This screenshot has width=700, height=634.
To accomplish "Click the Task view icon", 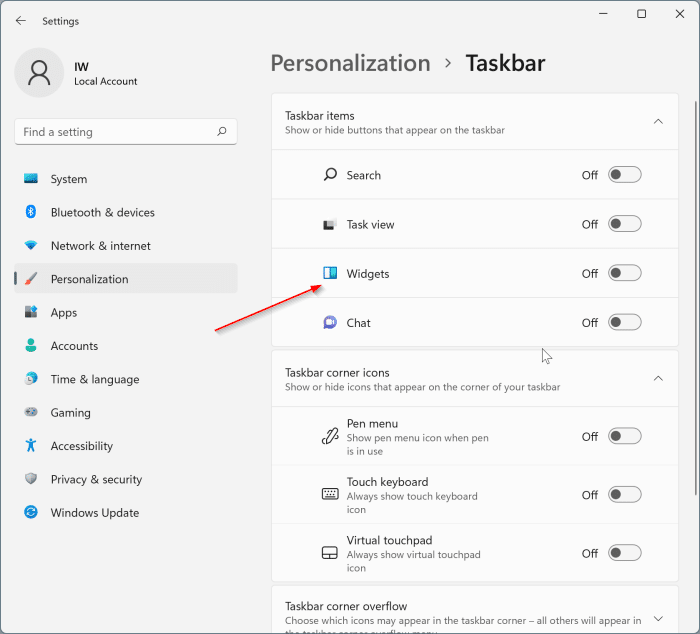I will click(x=330, y=224).
